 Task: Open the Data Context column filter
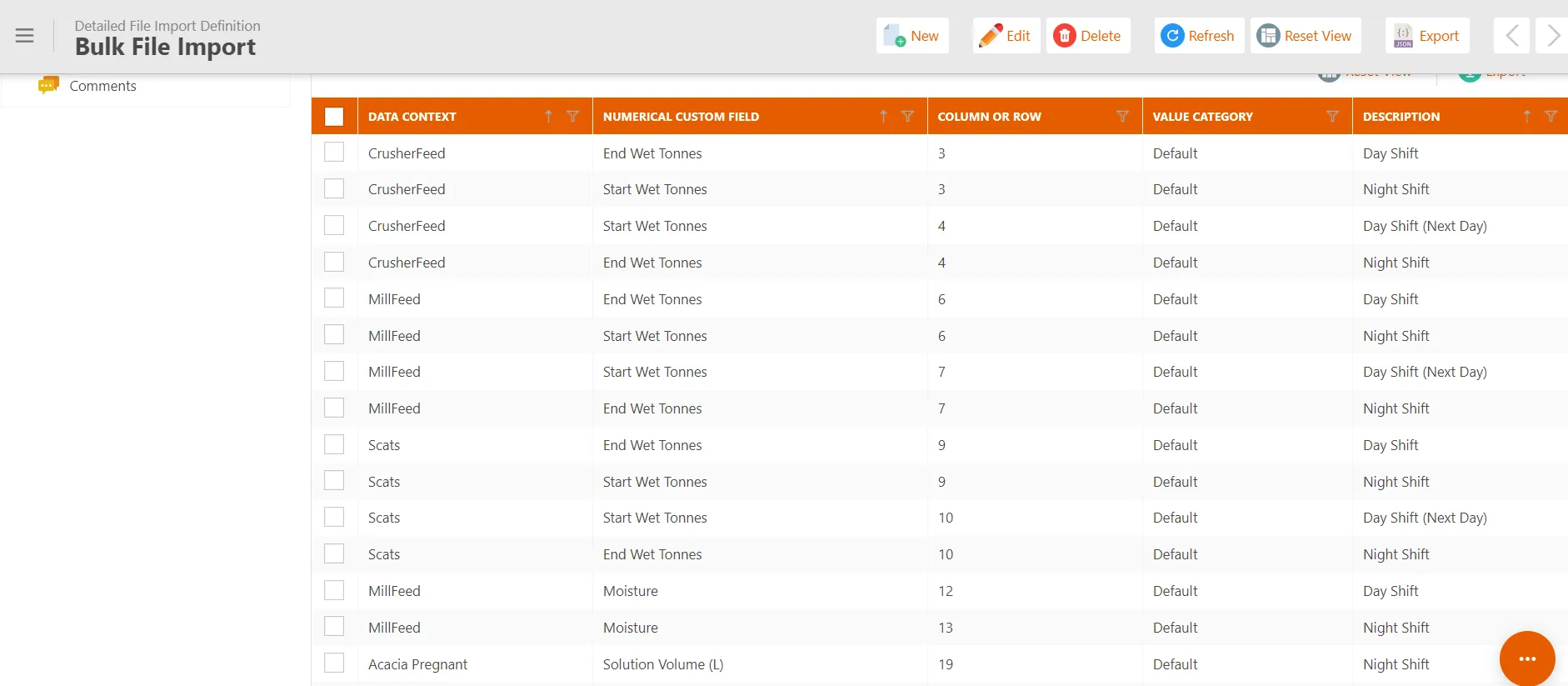pos(572,117)
